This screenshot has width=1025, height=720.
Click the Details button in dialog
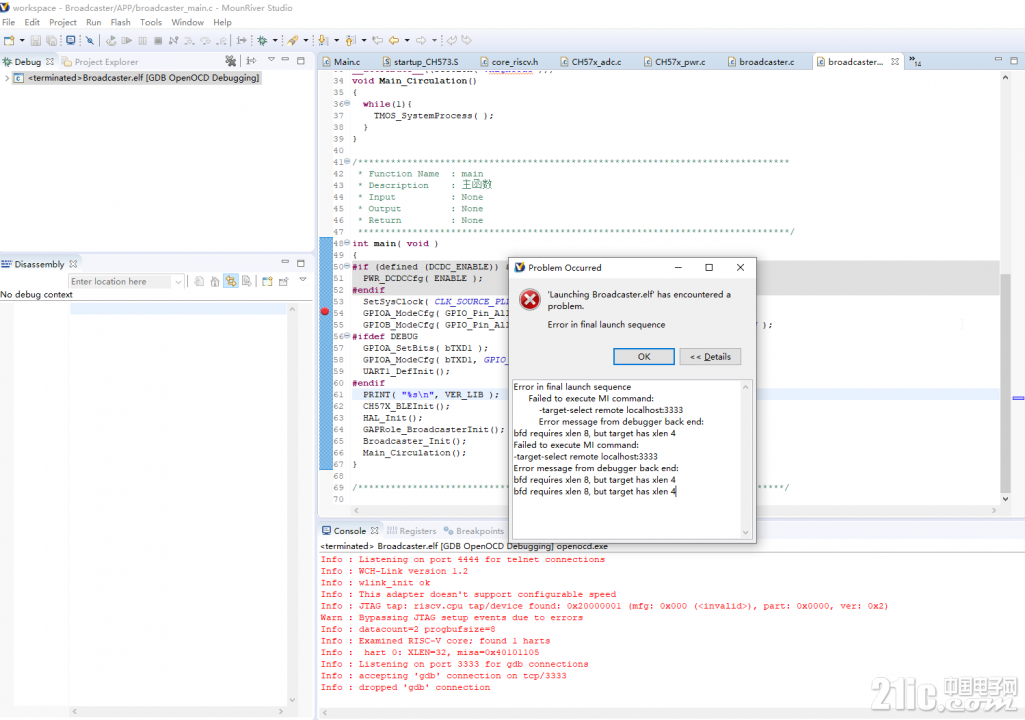tap(710, 356)
